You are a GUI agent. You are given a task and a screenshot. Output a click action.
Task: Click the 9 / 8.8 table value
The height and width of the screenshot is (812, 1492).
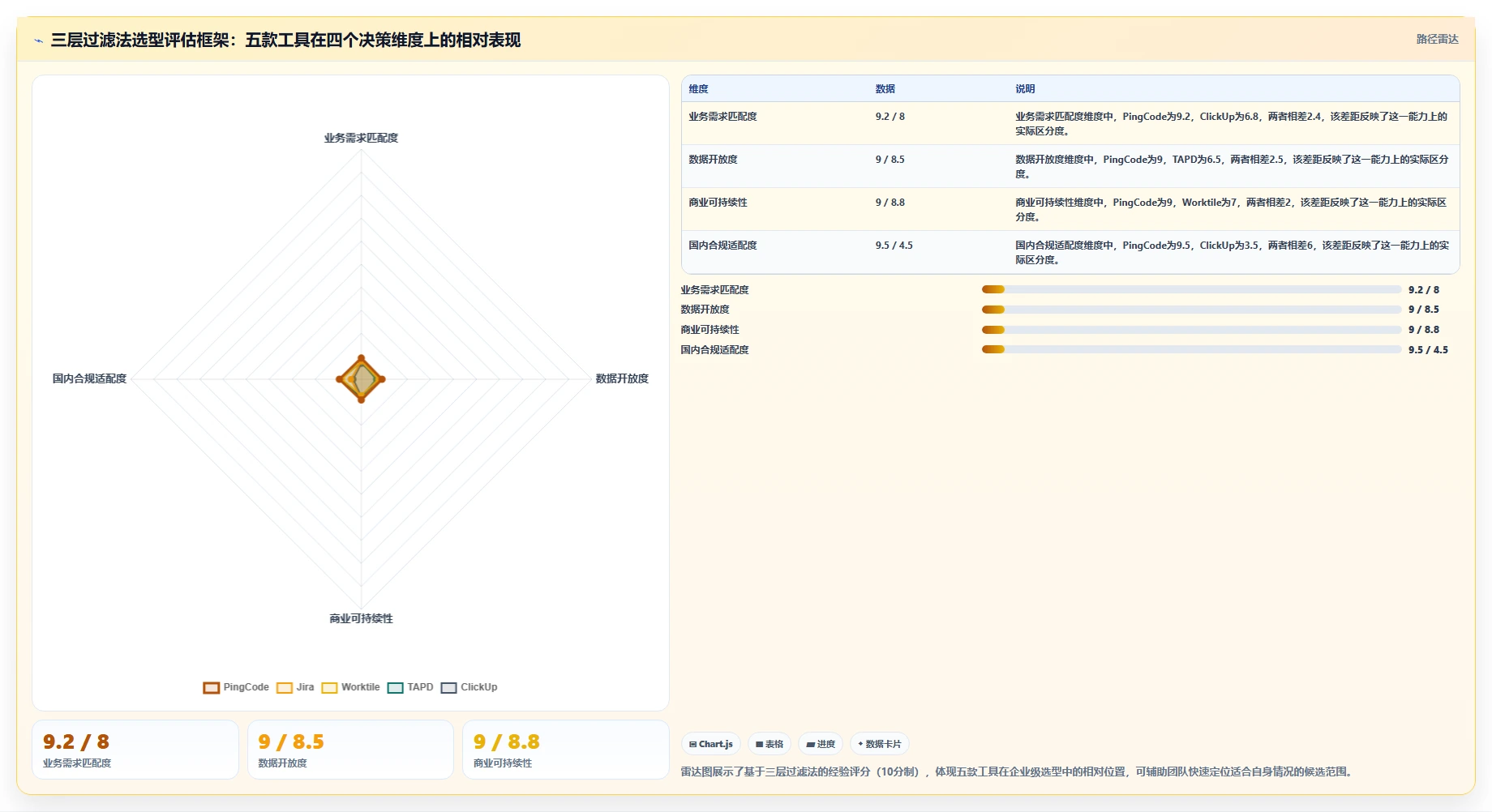(890, 203)
